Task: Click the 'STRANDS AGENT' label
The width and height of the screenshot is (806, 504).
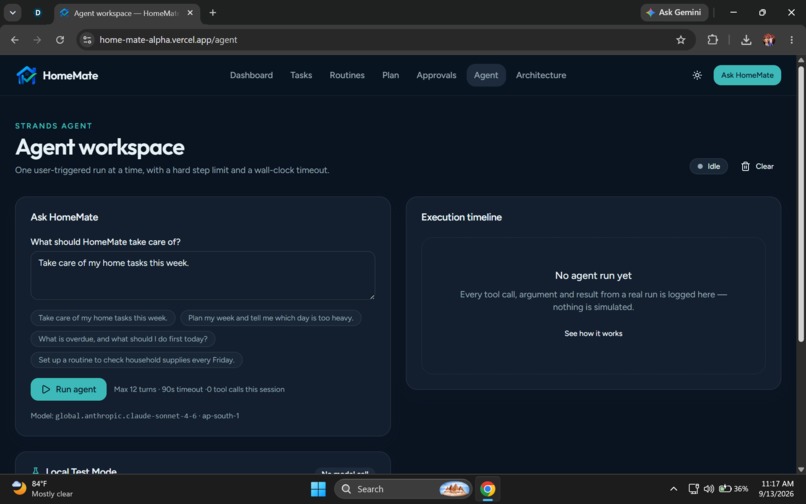Action: tap(53, 126)
